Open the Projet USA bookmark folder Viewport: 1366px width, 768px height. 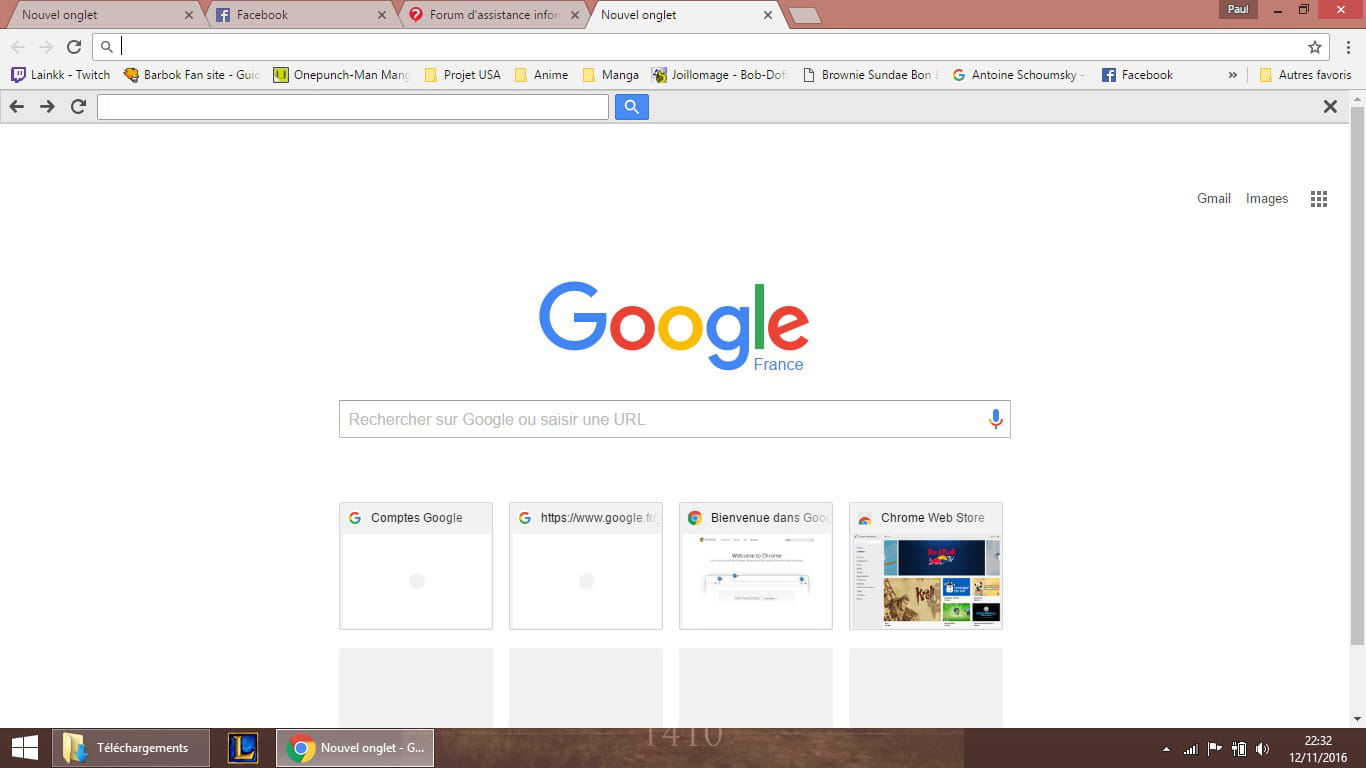pyautogui.click(x=462, y=75)
